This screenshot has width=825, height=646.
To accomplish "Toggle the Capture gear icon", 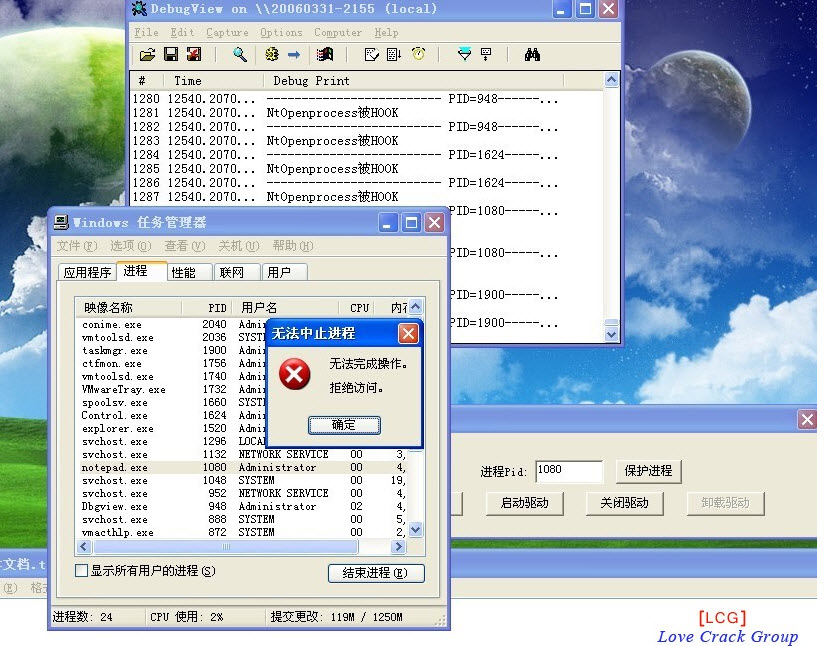I will 273,55.
